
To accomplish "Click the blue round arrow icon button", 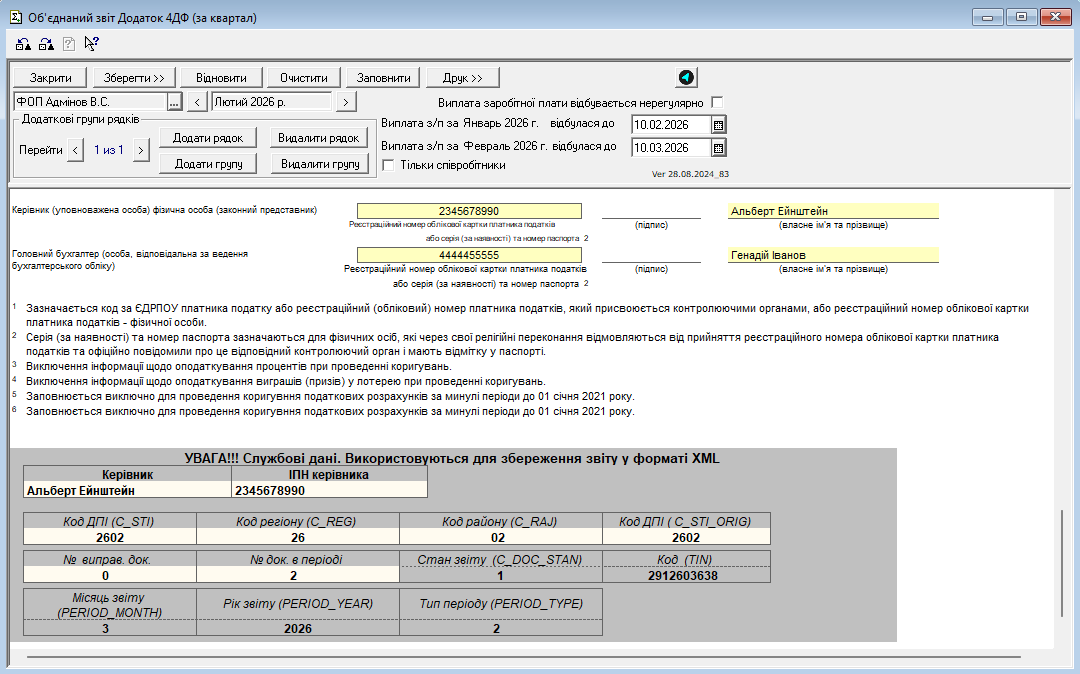I will [x=686, y=78].
